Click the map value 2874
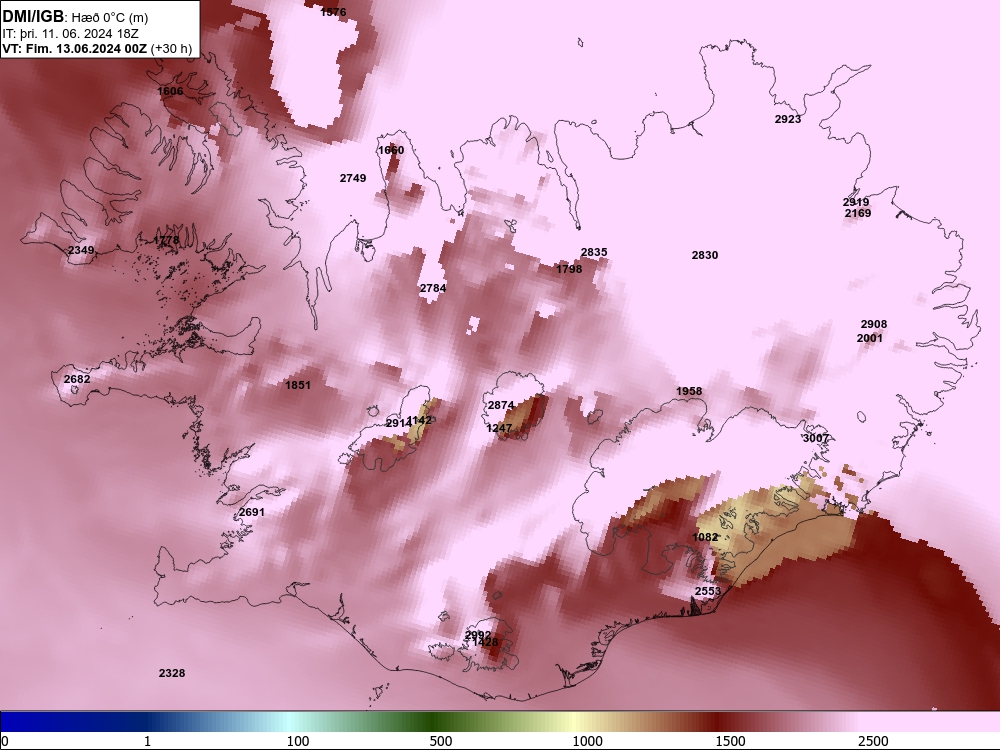The height and width of the screenshot is (750, 1000). [x=501, y=405]
